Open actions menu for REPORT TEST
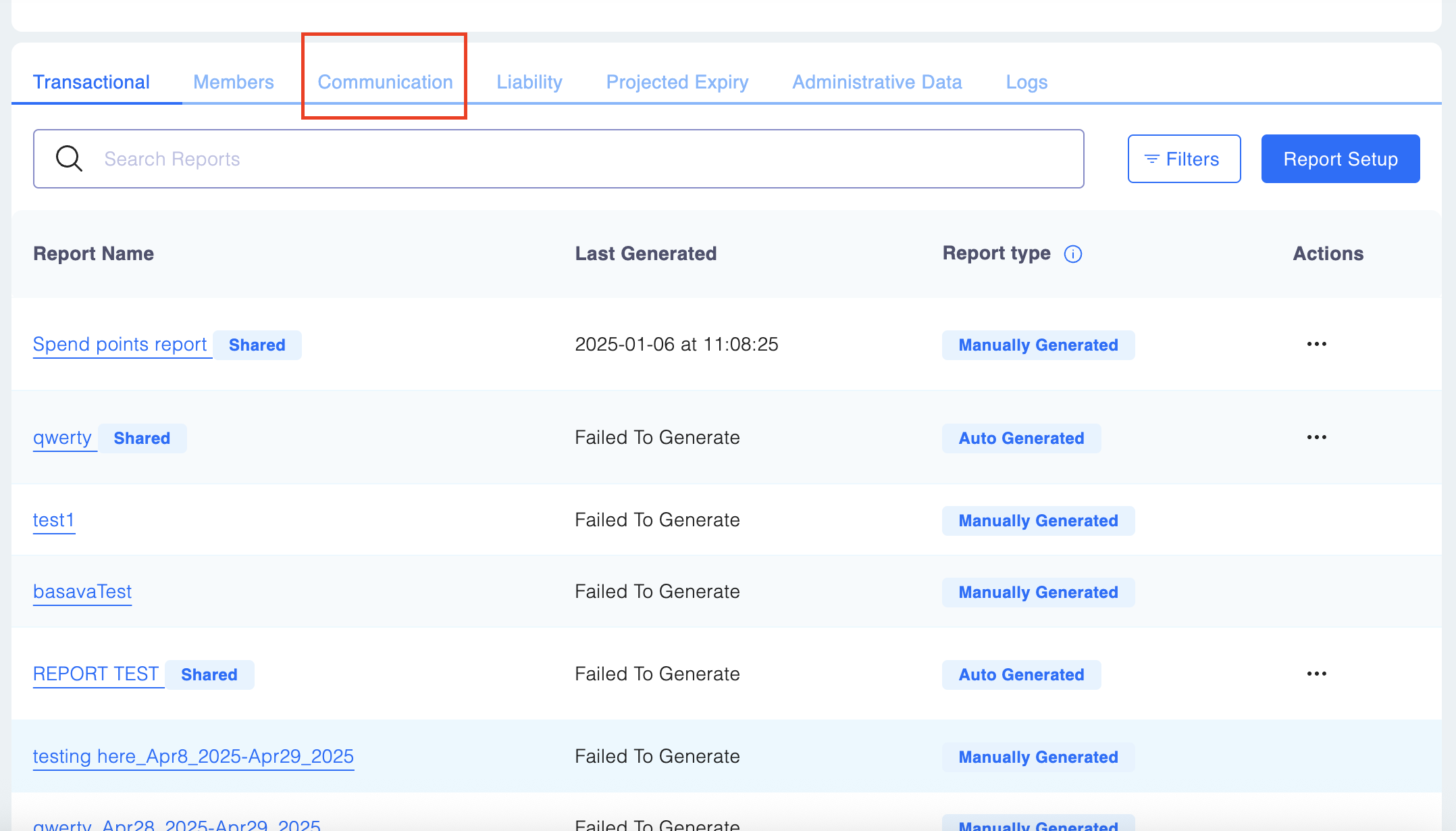 1316,674
